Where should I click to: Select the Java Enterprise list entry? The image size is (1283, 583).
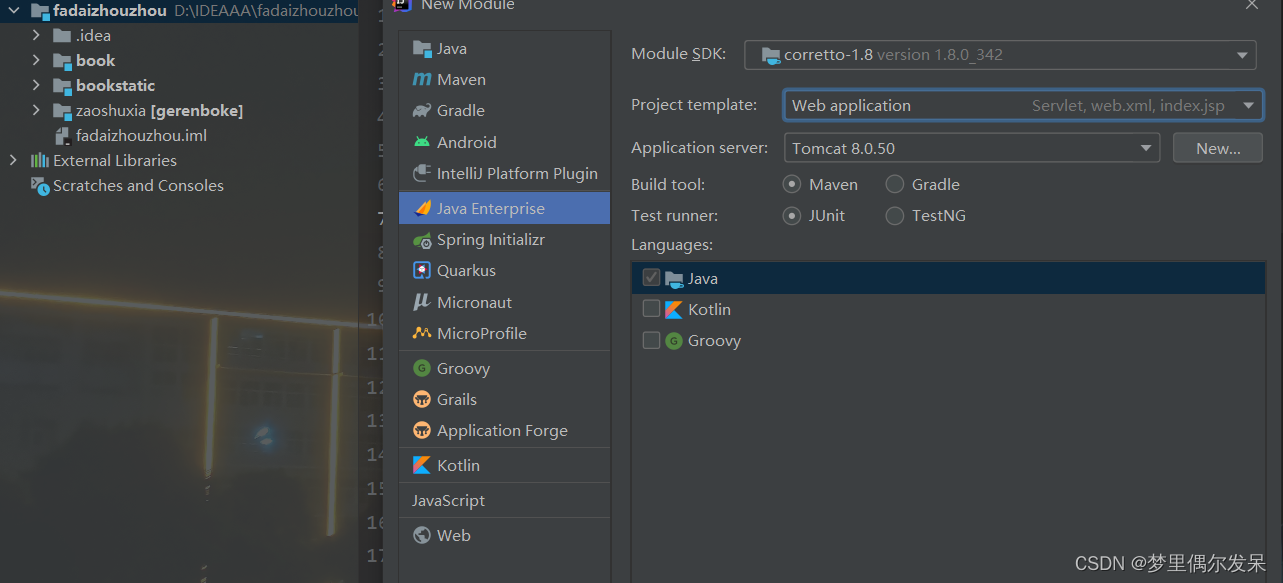pyautogui.click(x=504, y=208)
